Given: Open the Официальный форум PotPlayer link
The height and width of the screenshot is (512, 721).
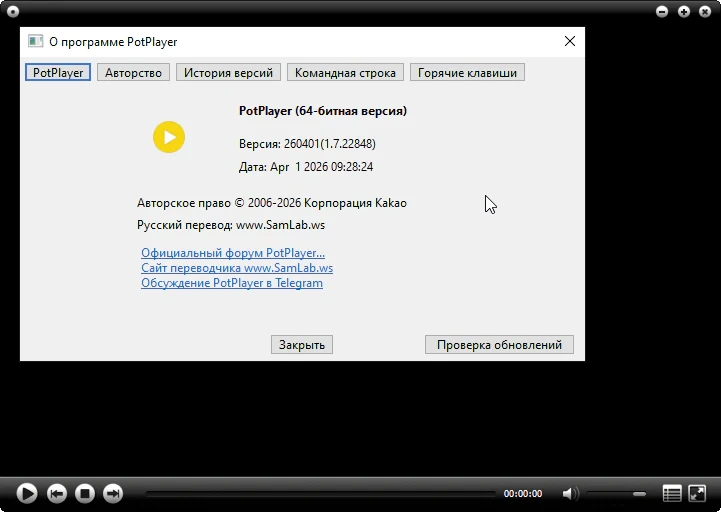Looking at the screenshot, I should point(233,253).
